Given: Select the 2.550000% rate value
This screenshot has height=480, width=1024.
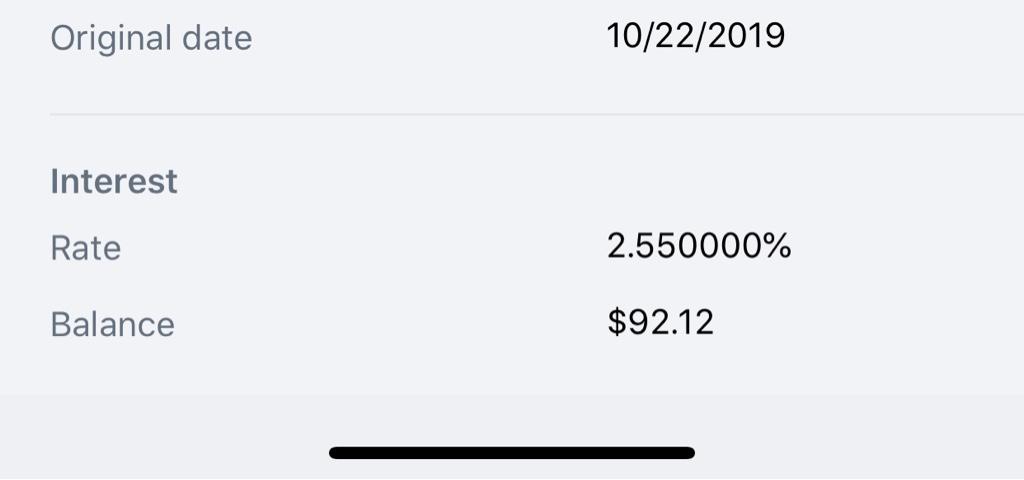Looking at the screenshot, I should coord(698,245).
